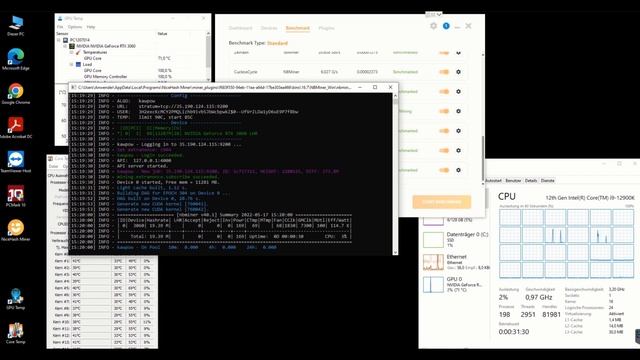Open Help menu in GPU Temp
Image resolution: width=640 pixels, height=360 pixels.
pyautogui.click(x=91, y=27)
